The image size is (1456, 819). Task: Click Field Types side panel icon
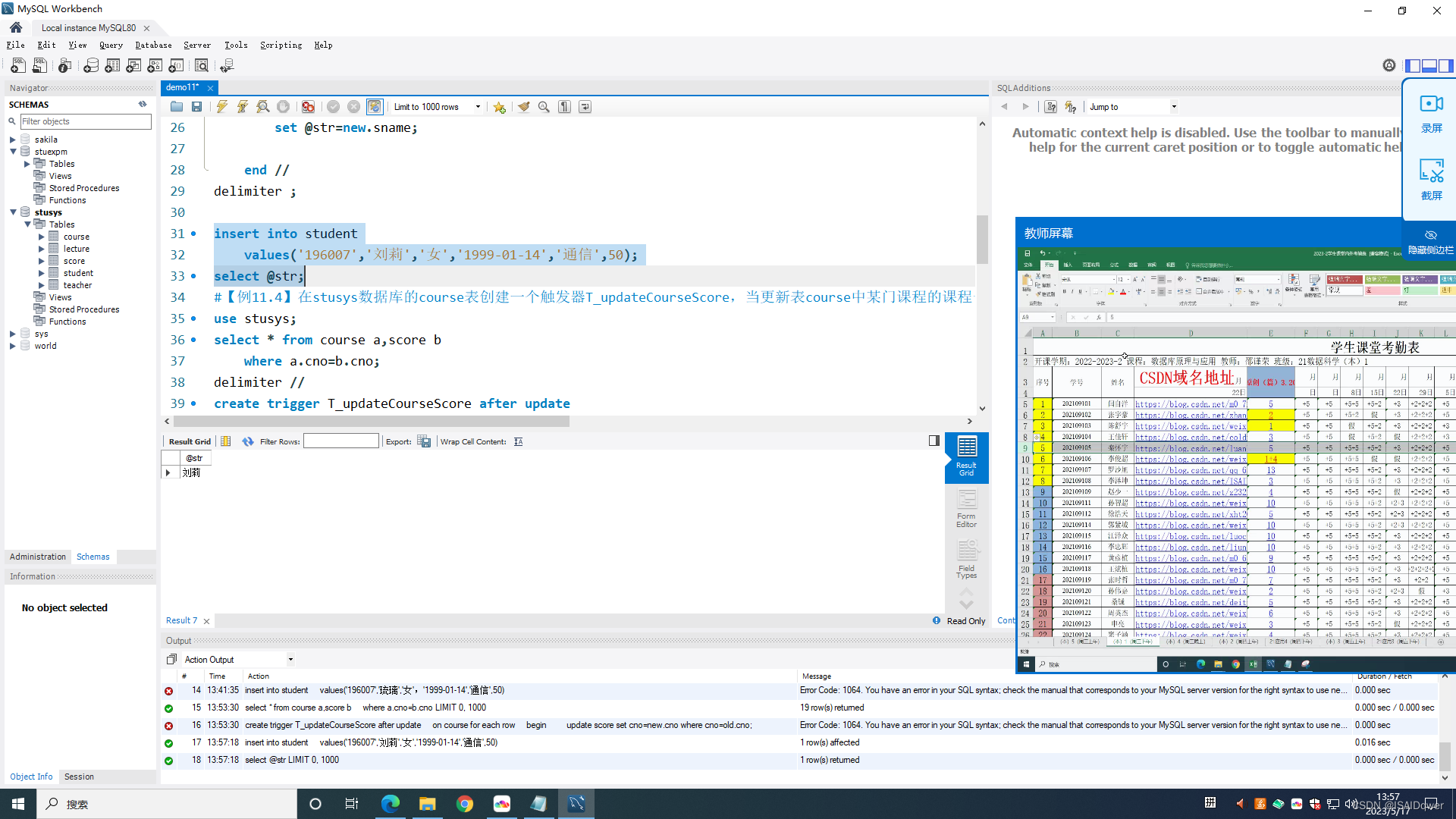tap(966, 559)
